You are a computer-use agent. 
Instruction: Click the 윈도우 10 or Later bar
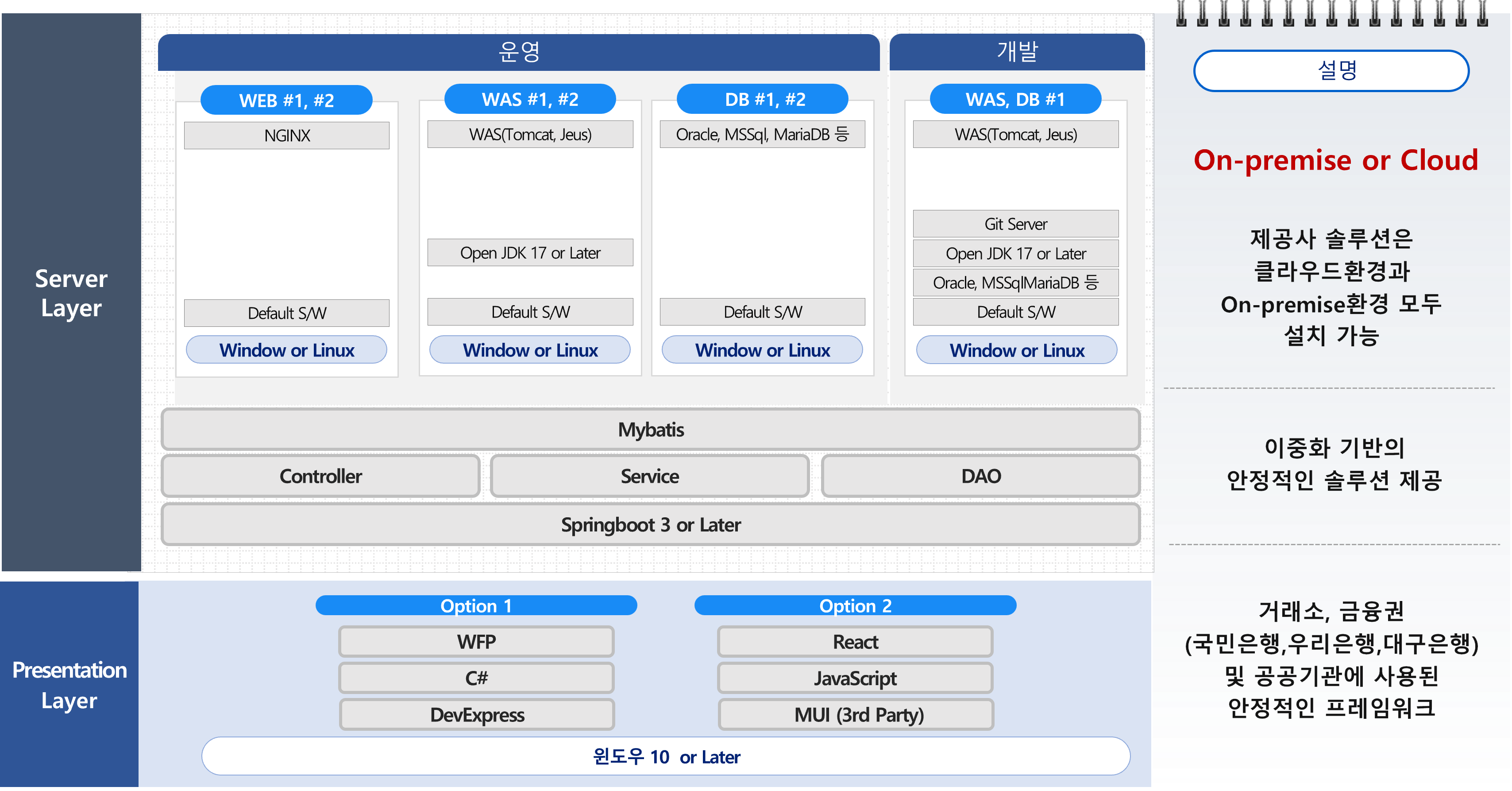click(666, 756)
